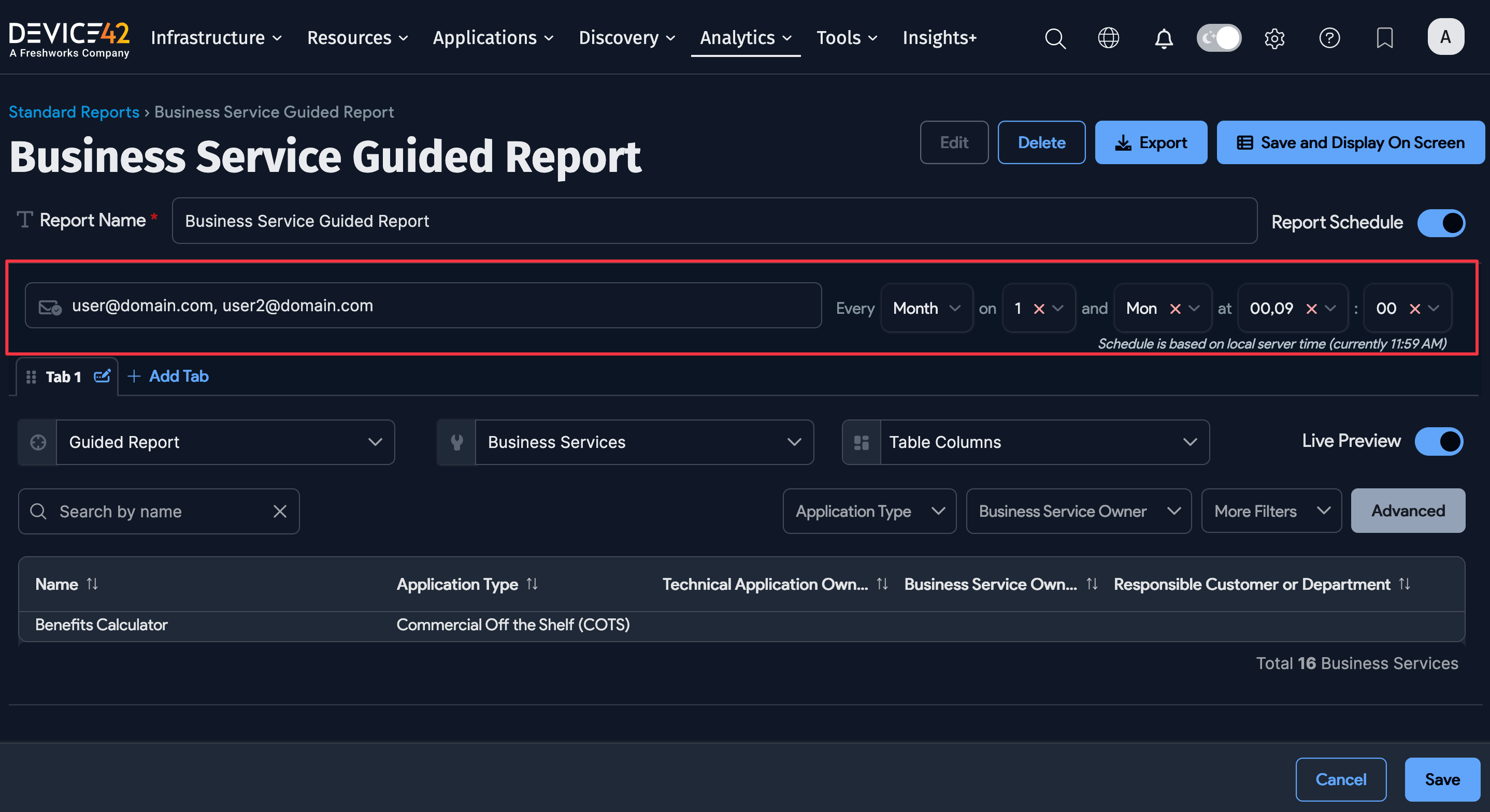Screen dimensions: 1490x812
Task: Click Add Tab
Action: click(x=168, y=376)
